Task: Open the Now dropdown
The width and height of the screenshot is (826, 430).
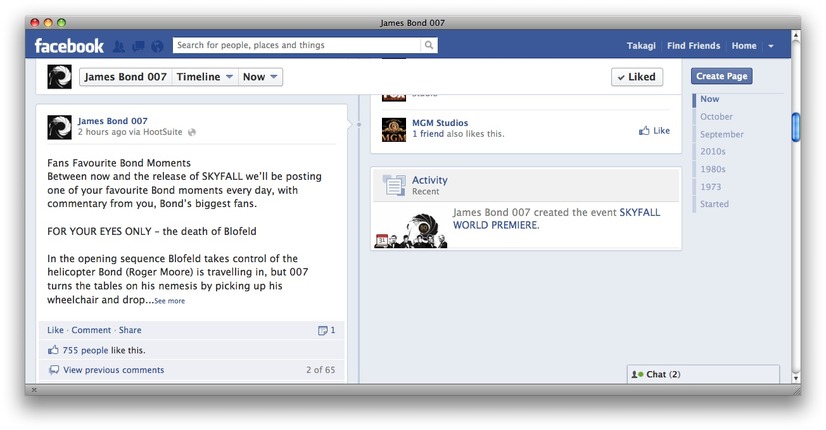Action: click(260, 77)
